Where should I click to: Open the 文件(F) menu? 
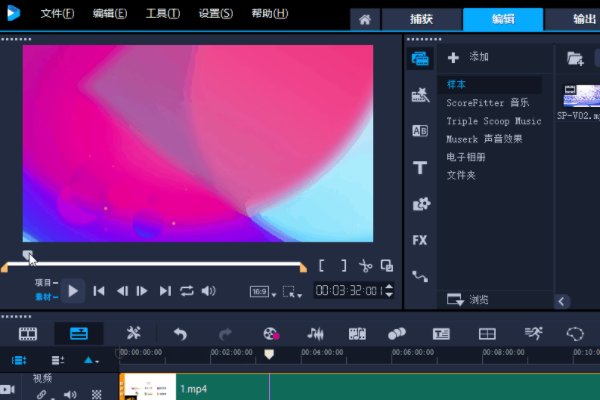click(x=57, y=14)
